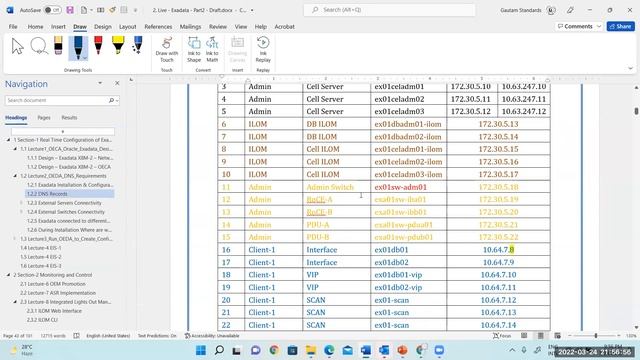This screenshot has height=360, width=640.
Task: Open the Comments dropdown
Action: (599, 26)
